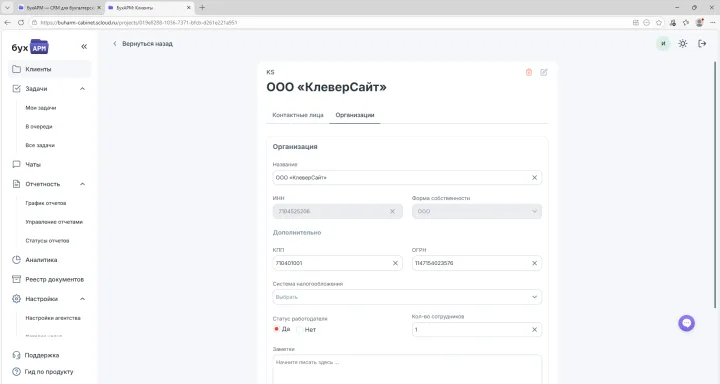The image size is (720, 384).
Task: Open the Поддержка link
Action: (x=42, y=356)
